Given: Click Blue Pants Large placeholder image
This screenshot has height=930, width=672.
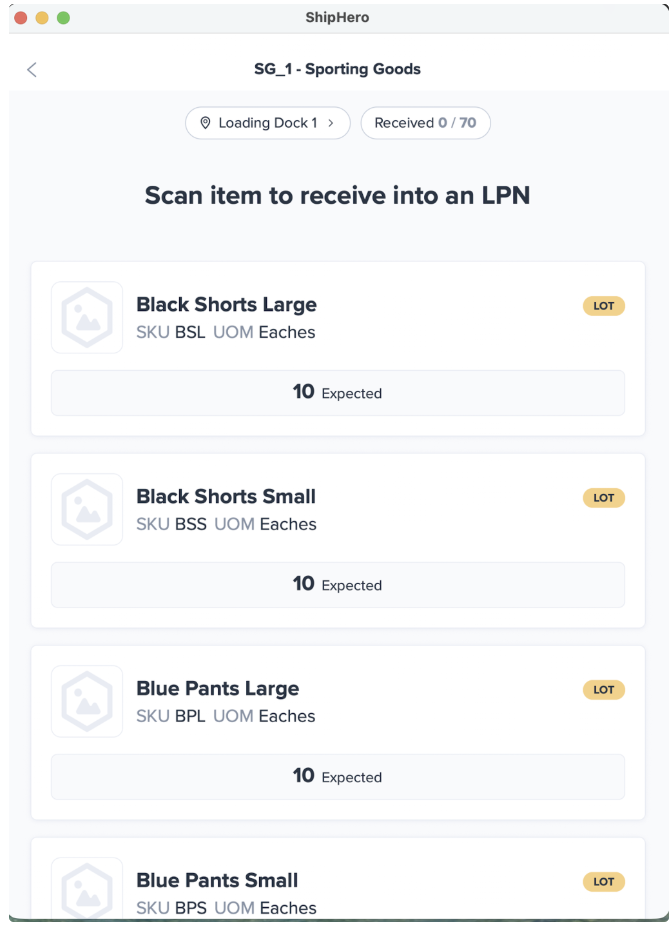Looking at the screenshot, I should point(87,701).
